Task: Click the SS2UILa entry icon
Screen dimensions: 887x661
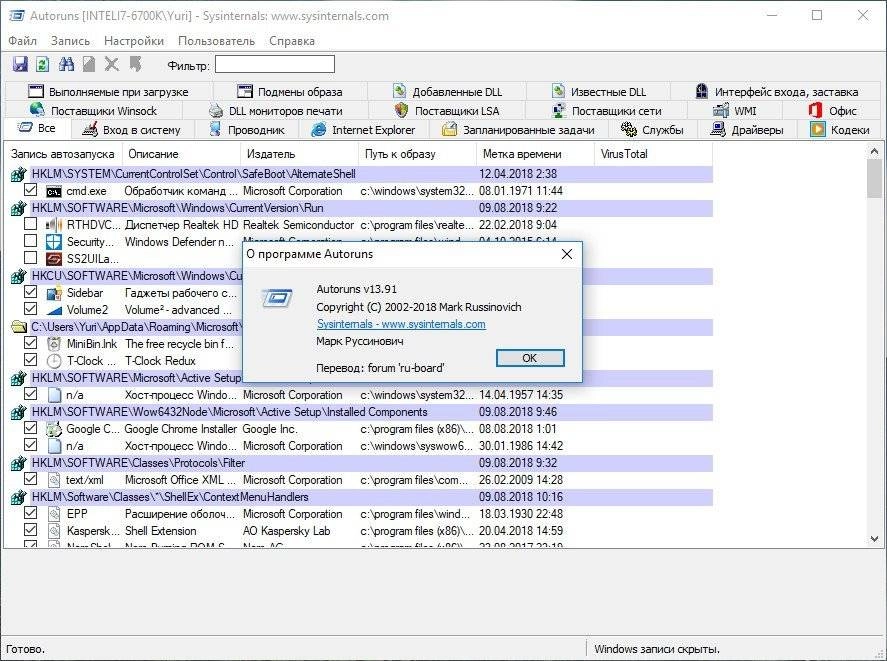Action: click(54, 259)
